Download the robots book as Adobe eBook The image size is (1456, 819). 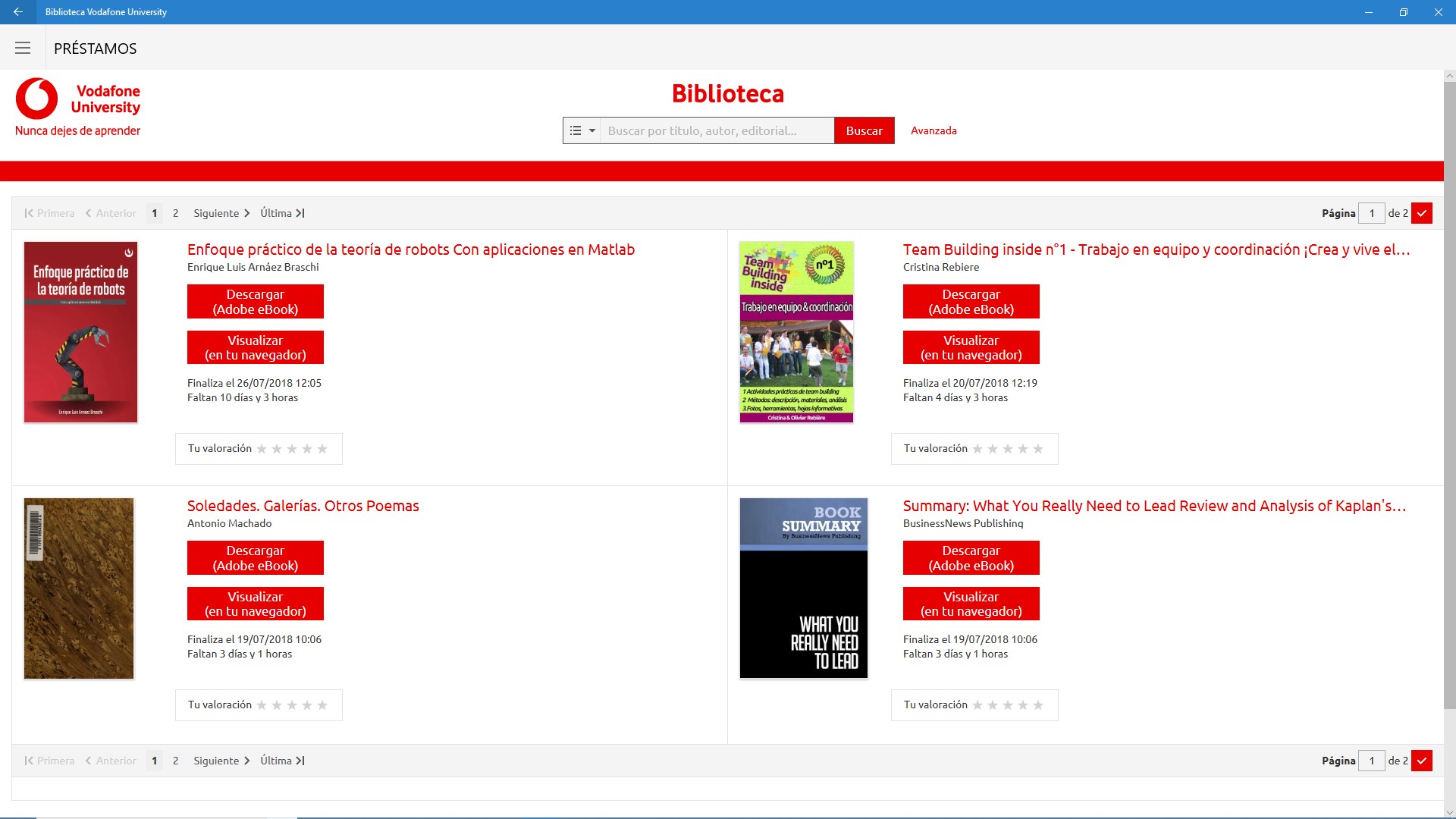tap(256, 302)
